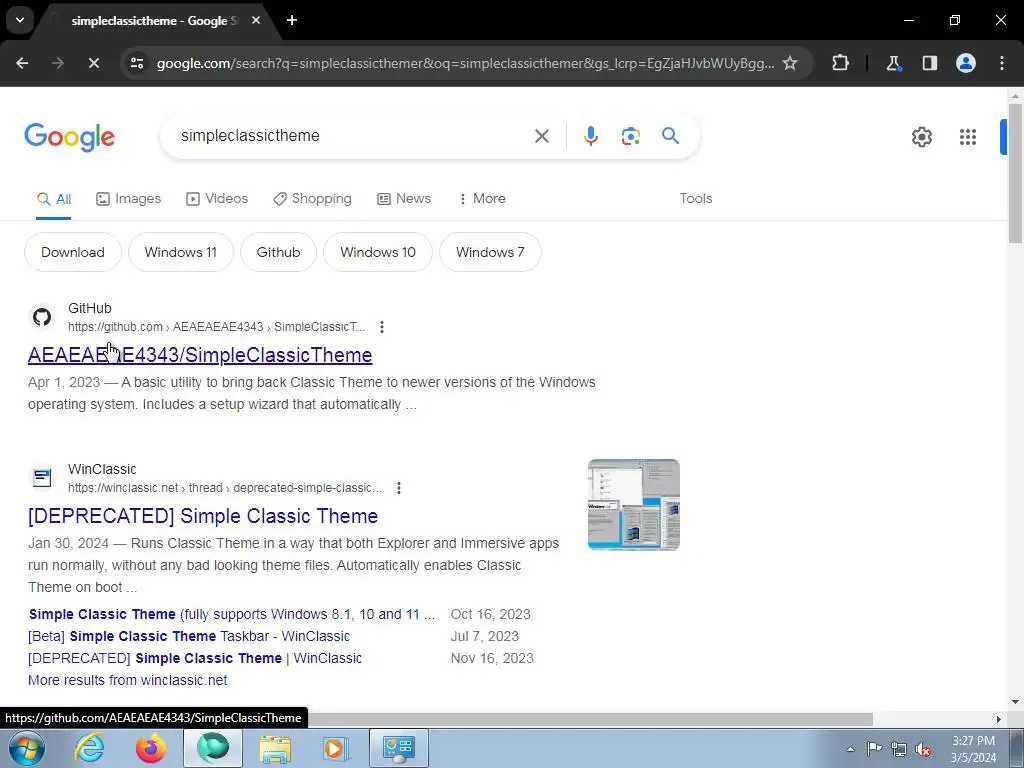1024x768 pixels.
Task: Open Windows Explorer folder in taskbar
Action: [275, 748]
